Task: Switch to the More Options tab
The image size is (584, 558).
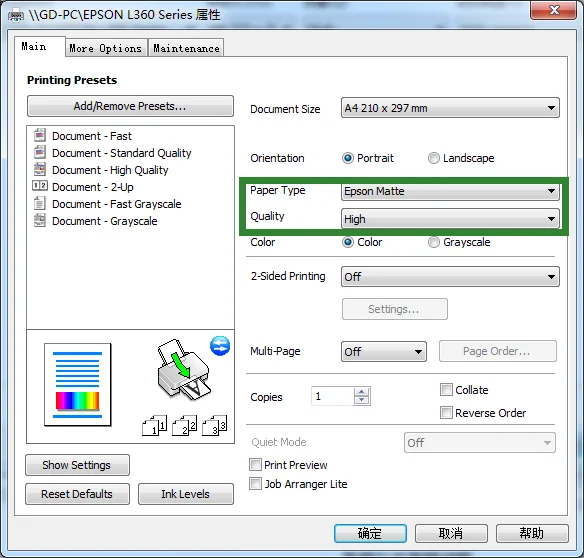Action: tap(106, 48)
